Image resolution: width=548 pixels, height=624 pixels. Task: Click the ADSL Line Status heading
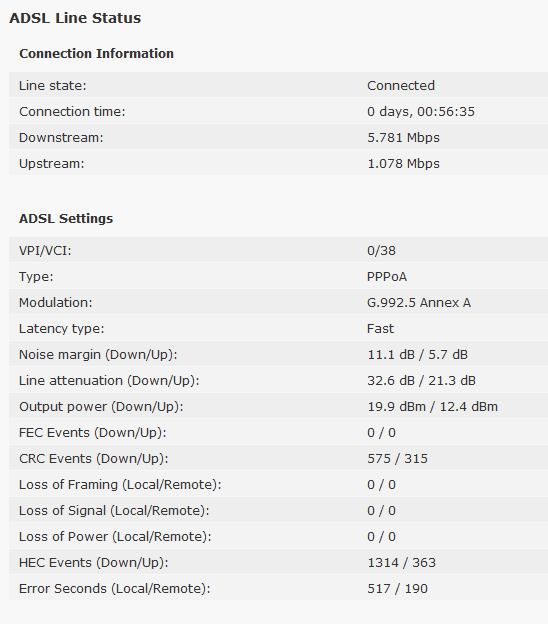(75, 18)
